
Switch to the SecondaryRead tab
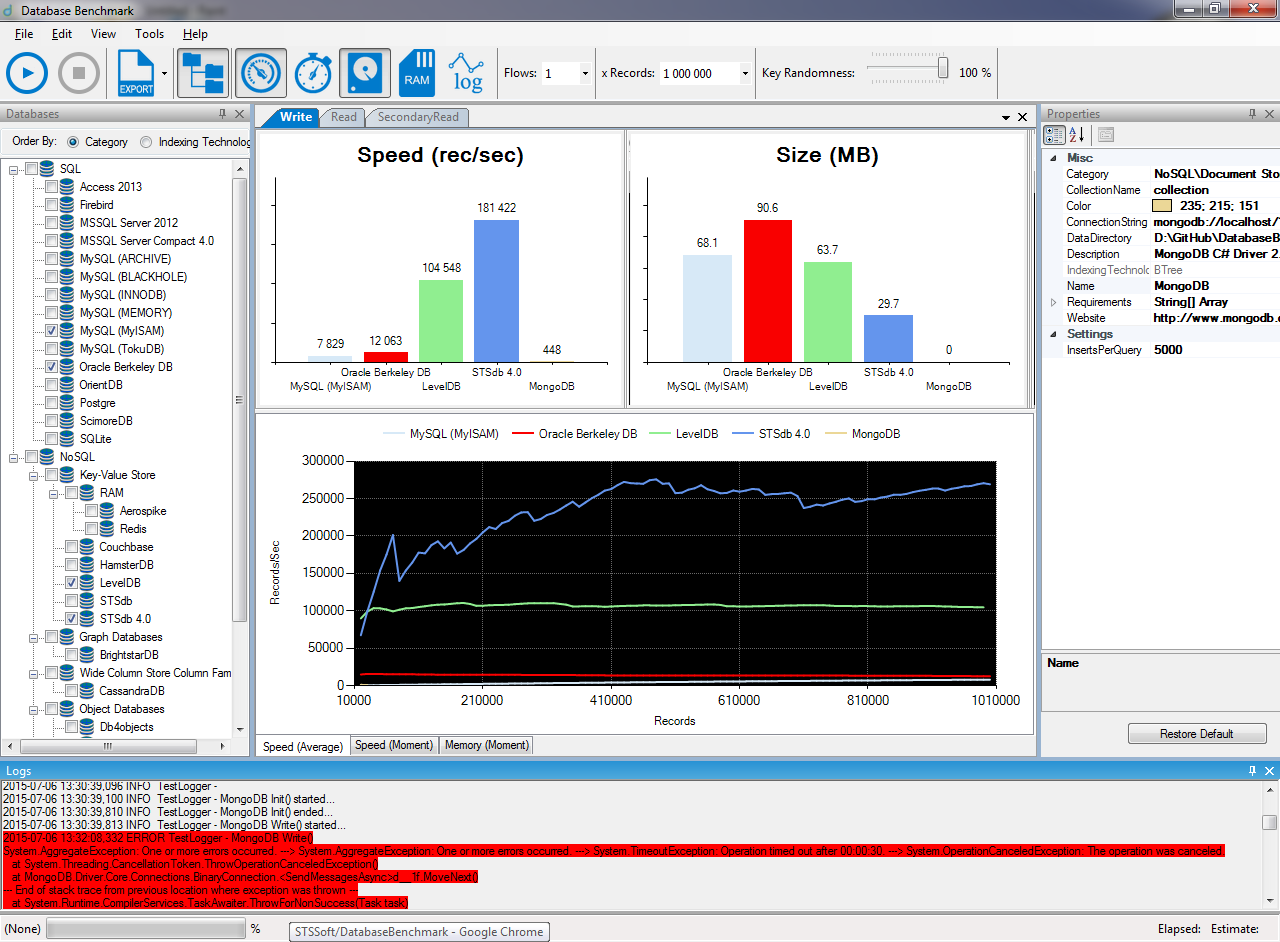click(418, 117)
